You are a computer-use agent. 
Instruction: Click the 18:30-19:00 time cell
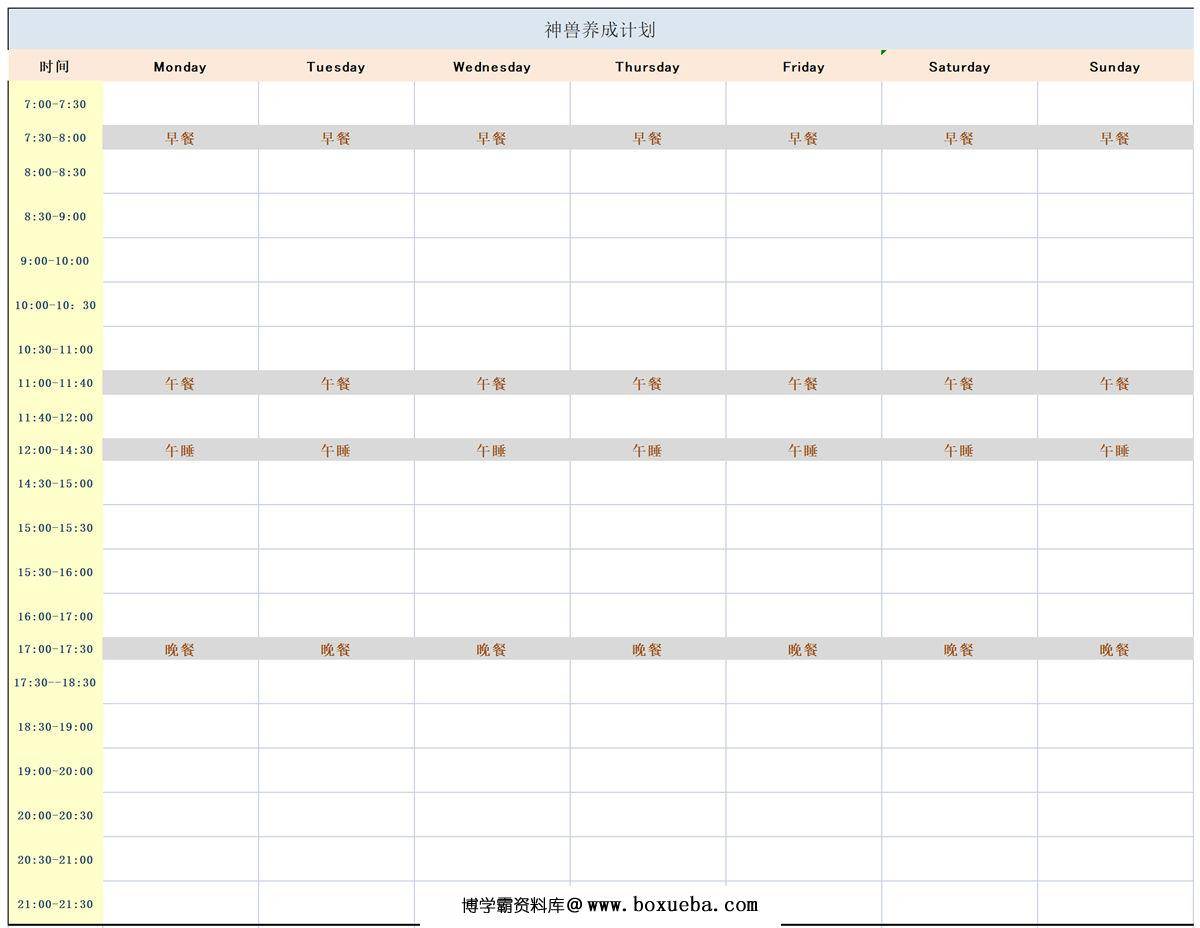coord(56,726)
